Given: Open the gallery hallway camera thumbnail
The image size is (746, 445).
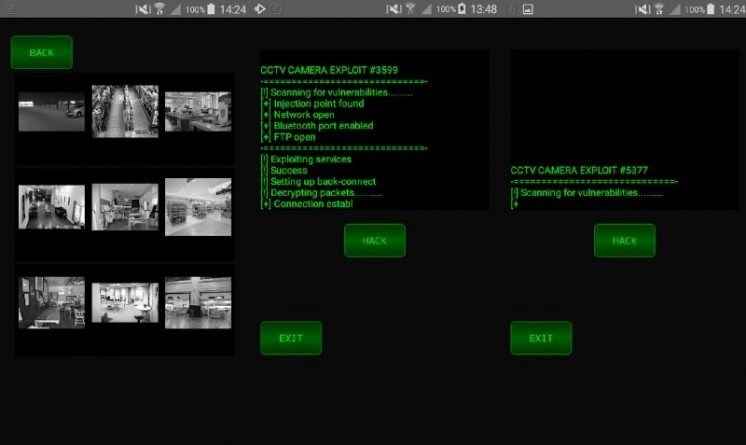Looking at the screenshot, I should (x=52, y=207).
